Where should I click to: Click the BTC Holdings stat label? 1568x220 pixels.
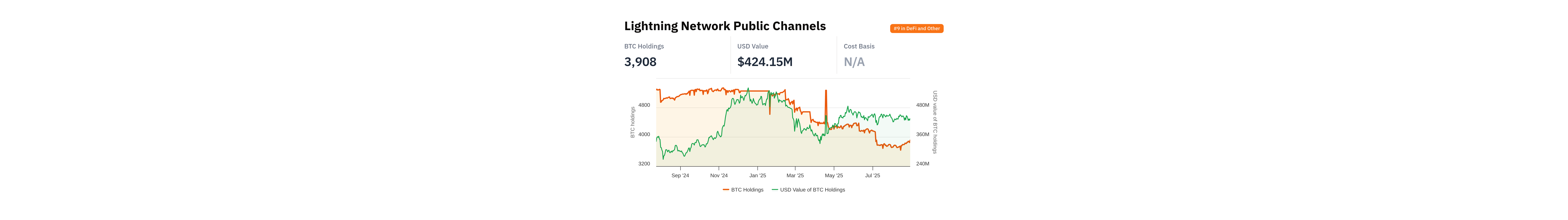click(643, 46)
